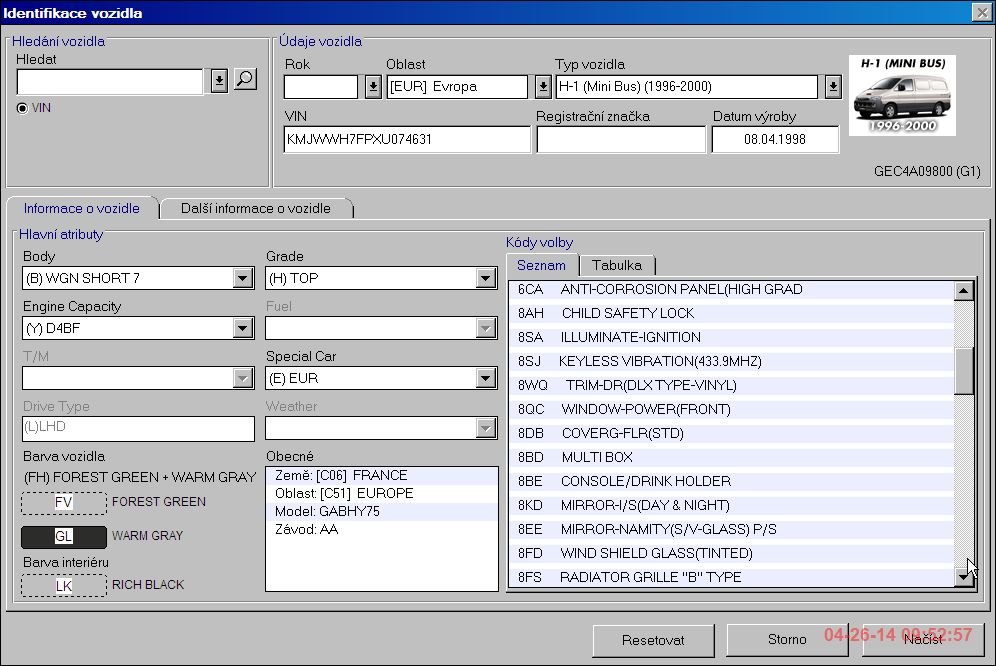Expand the T/M transmission dropdown
This screenshot has width=996, height=666.
pos(243,378)
